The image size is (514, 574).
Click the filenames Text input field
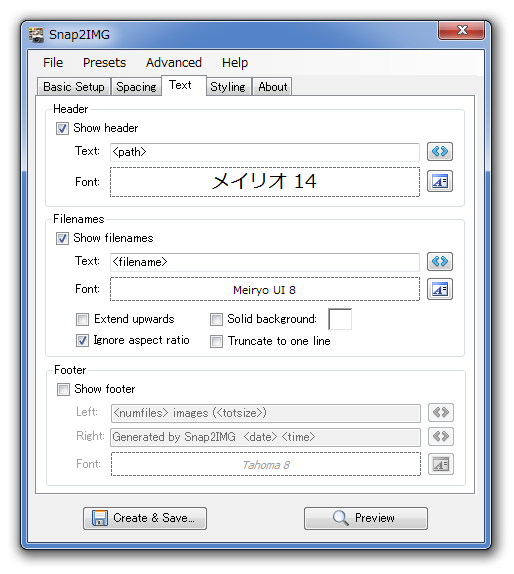pyautogui.click(x=265, y=262)
